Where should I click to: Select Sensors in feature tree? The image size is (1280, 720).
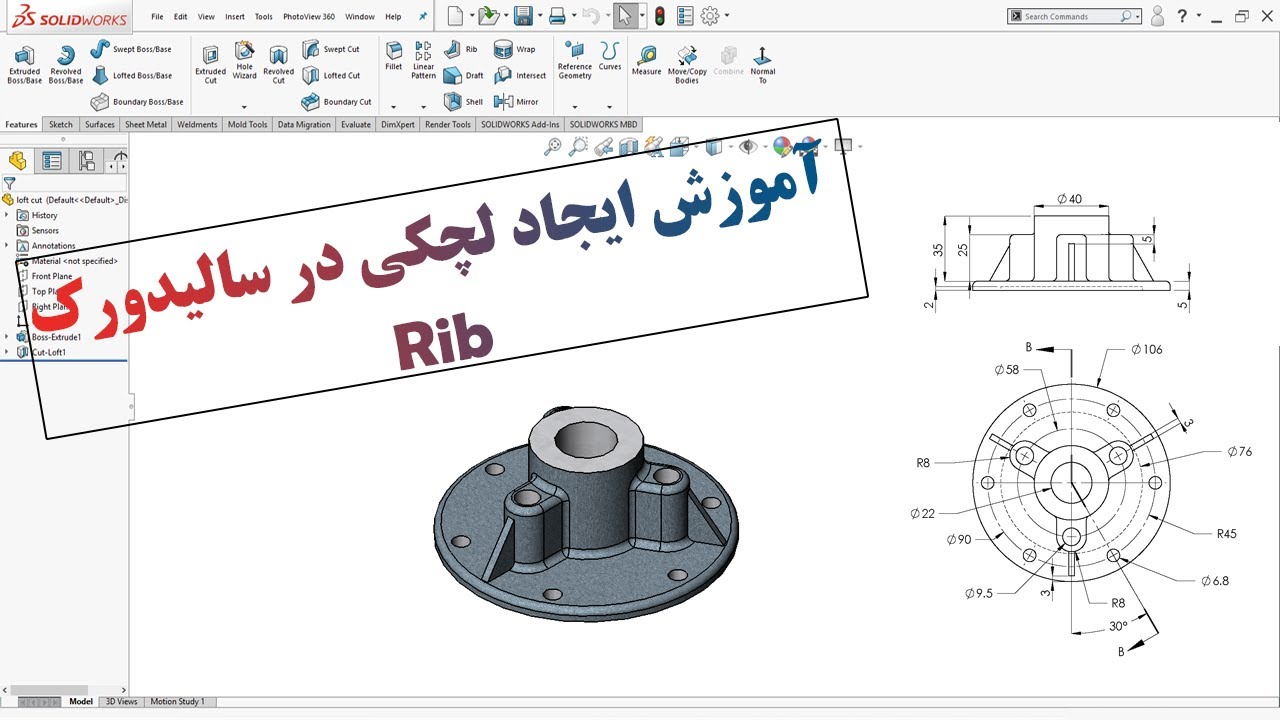click(45, 230)
